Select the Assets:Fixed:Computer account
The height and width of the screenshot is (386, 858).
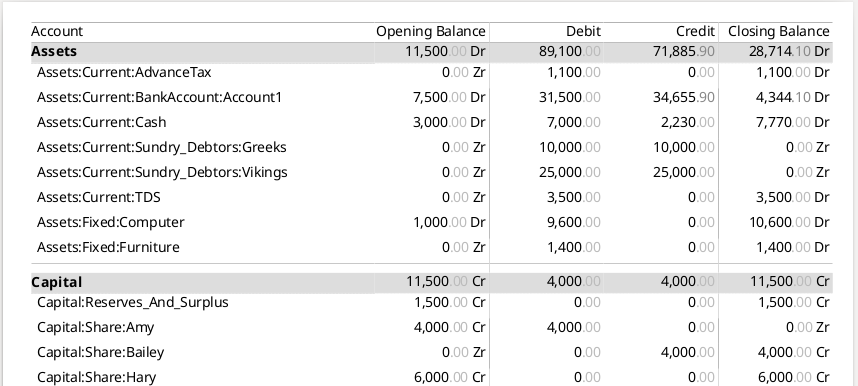pos(432,222)
